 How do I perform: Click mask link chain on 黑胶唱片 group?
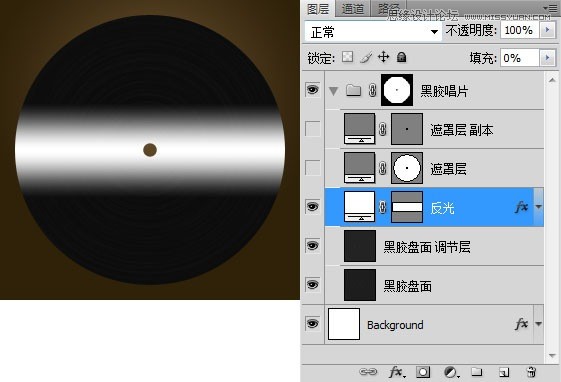(372, 90)
